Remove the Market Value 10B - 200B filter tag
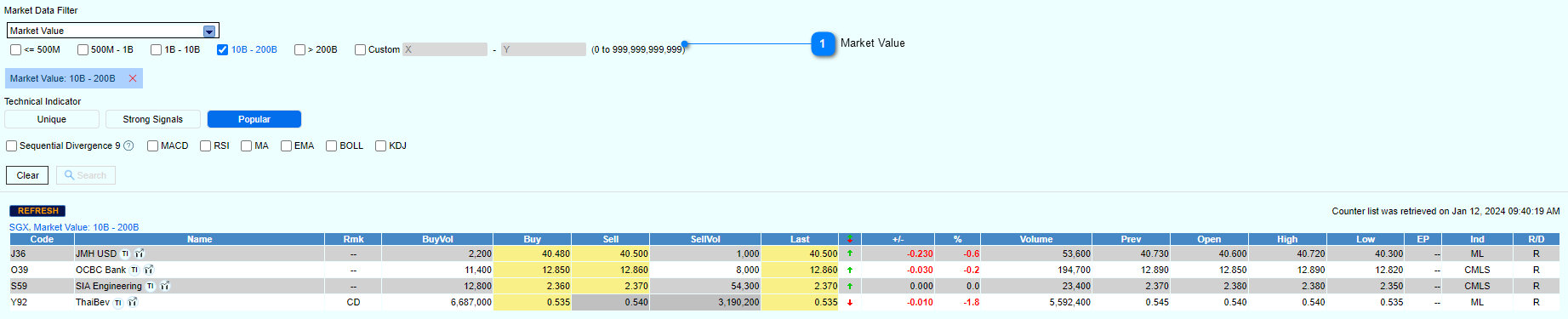The image size is (1568, 319). (133, 78)
